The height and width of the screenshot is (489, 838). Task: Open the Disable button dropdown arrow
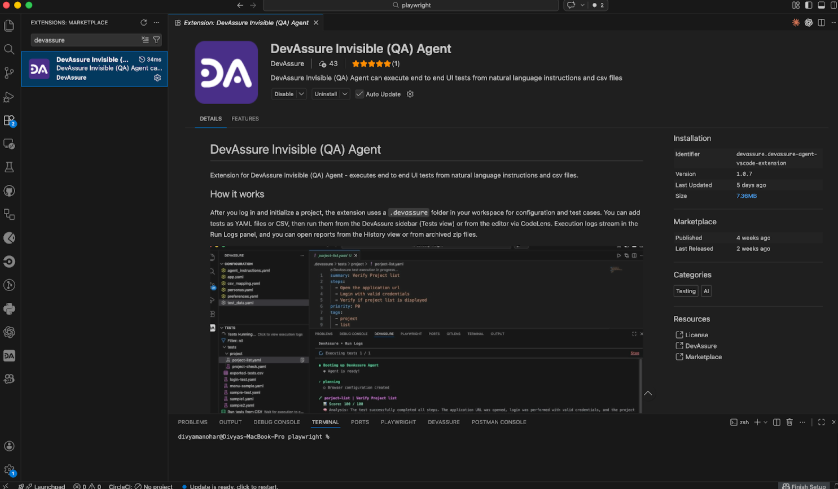(301, 94)
